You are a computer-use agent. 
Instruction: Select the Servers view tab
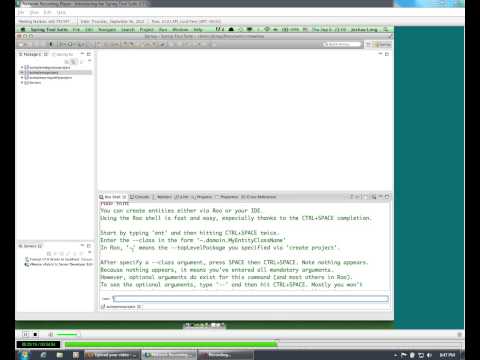click(30, 246)
